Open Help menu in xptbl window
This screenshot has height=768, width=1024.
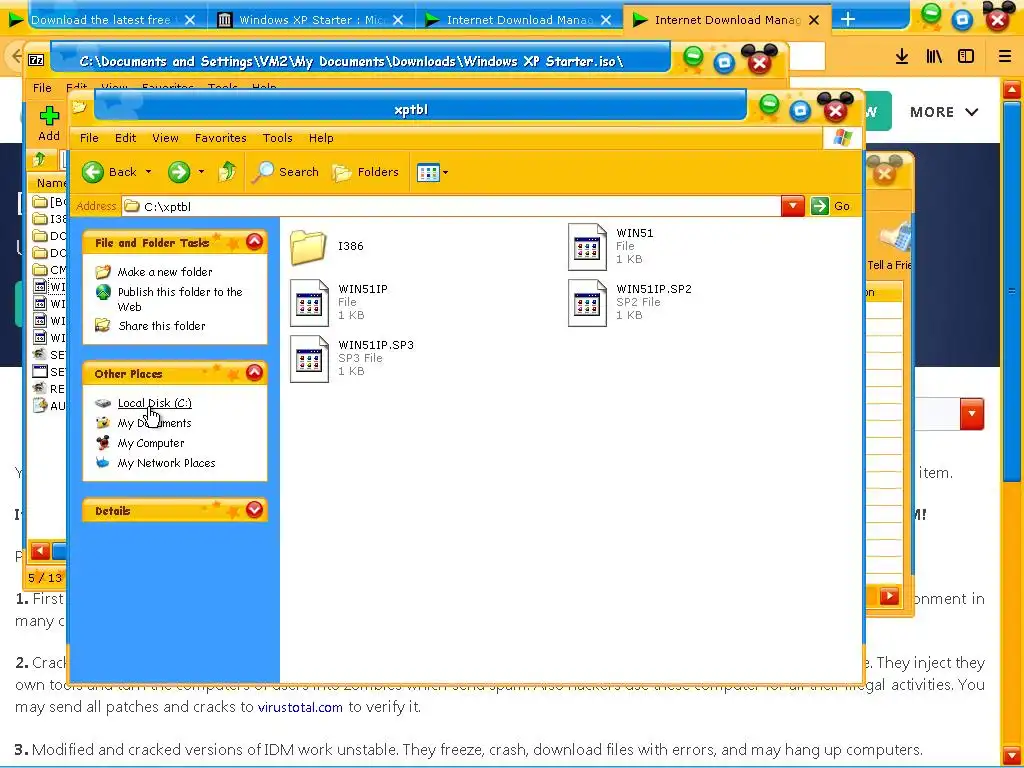321,138
